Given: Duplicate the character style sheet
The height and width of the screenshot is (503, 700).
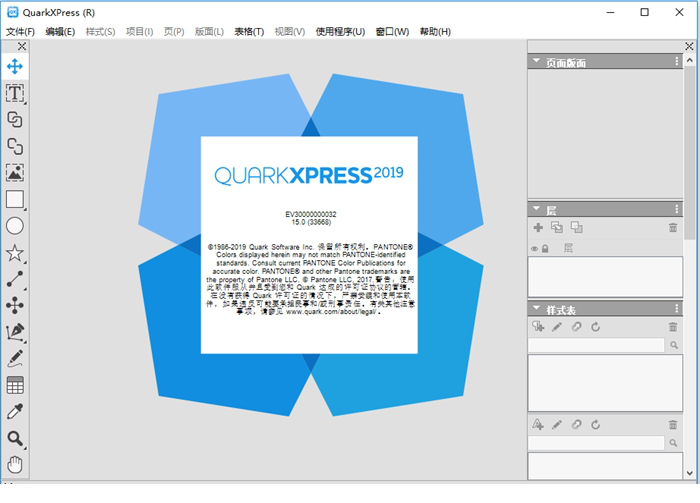Looking at the screenshot, I should (576, 424).
